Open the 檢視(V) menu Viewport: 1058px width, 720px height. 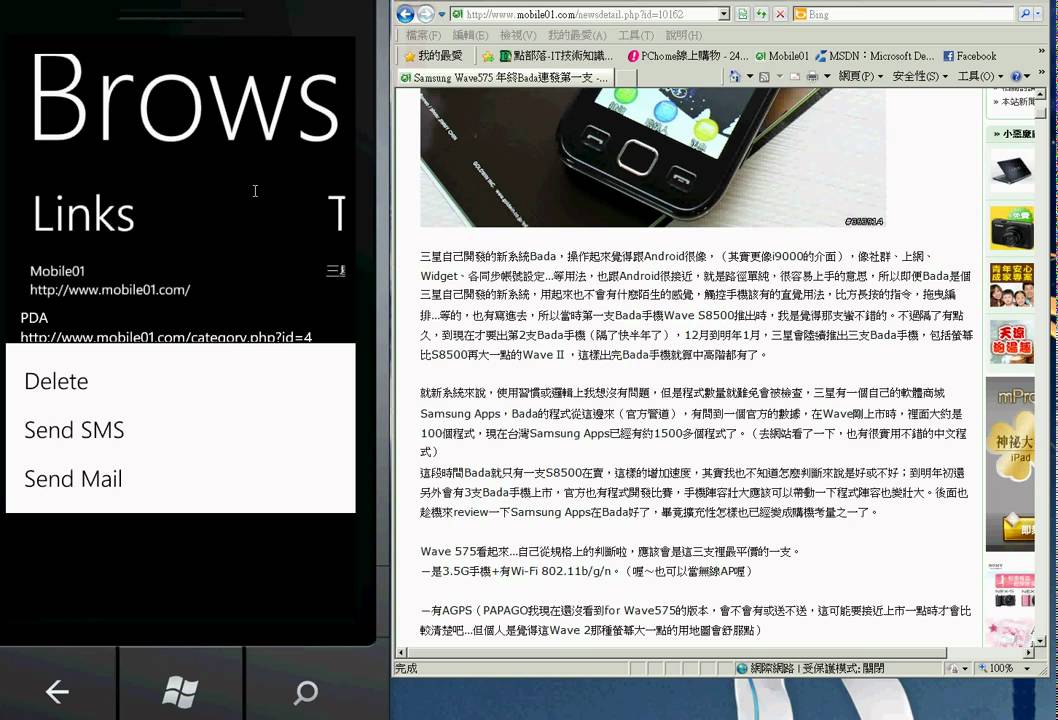pyautogui.click(x=518, y=35)
